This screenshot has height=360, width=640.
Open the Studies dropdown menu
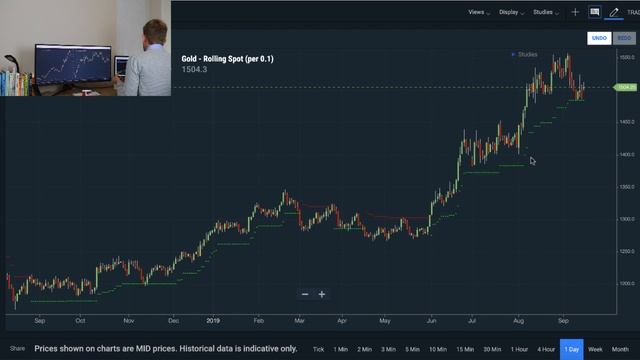coord(545,12)
